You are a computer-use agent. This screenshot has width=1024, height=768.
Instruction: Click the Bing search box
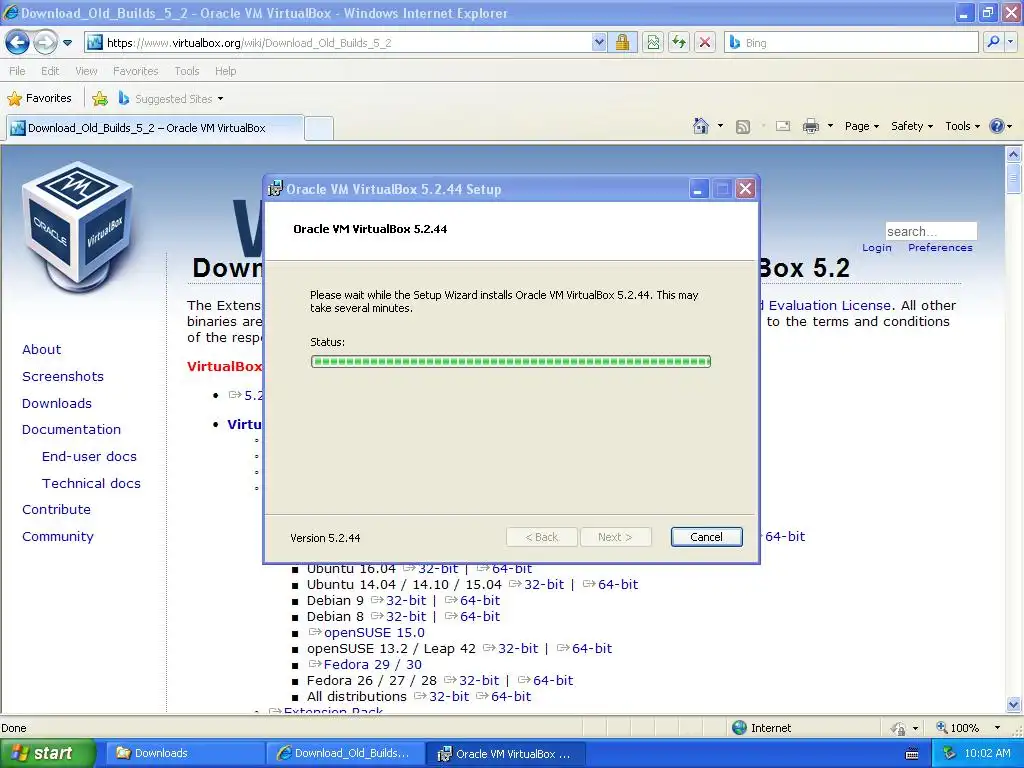point(852,43)
